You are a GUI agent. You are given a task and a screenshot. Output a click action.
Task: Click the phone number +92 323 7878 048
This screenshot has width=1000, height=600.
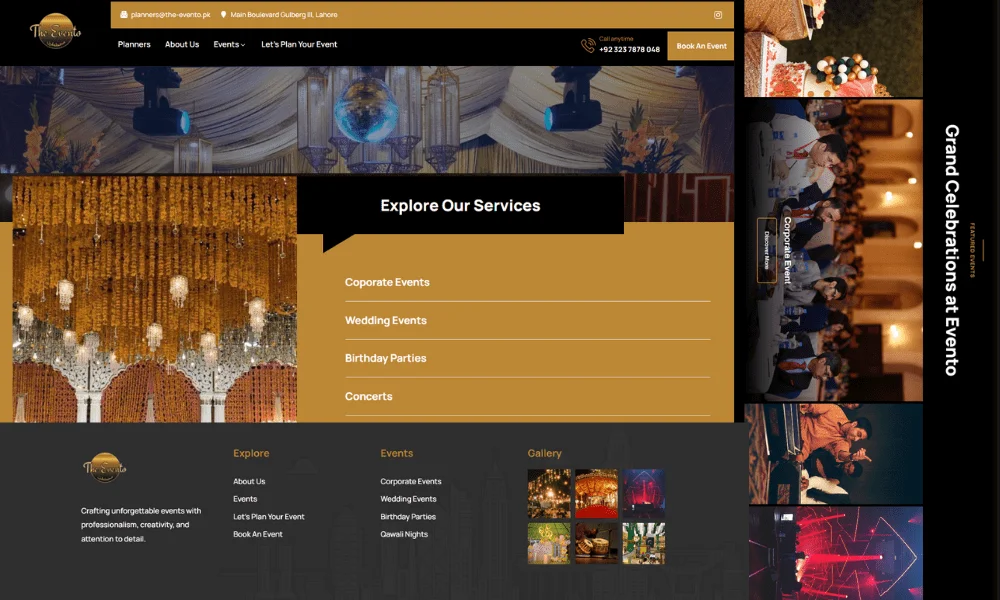pyautogui.click(x=629, y=50)
